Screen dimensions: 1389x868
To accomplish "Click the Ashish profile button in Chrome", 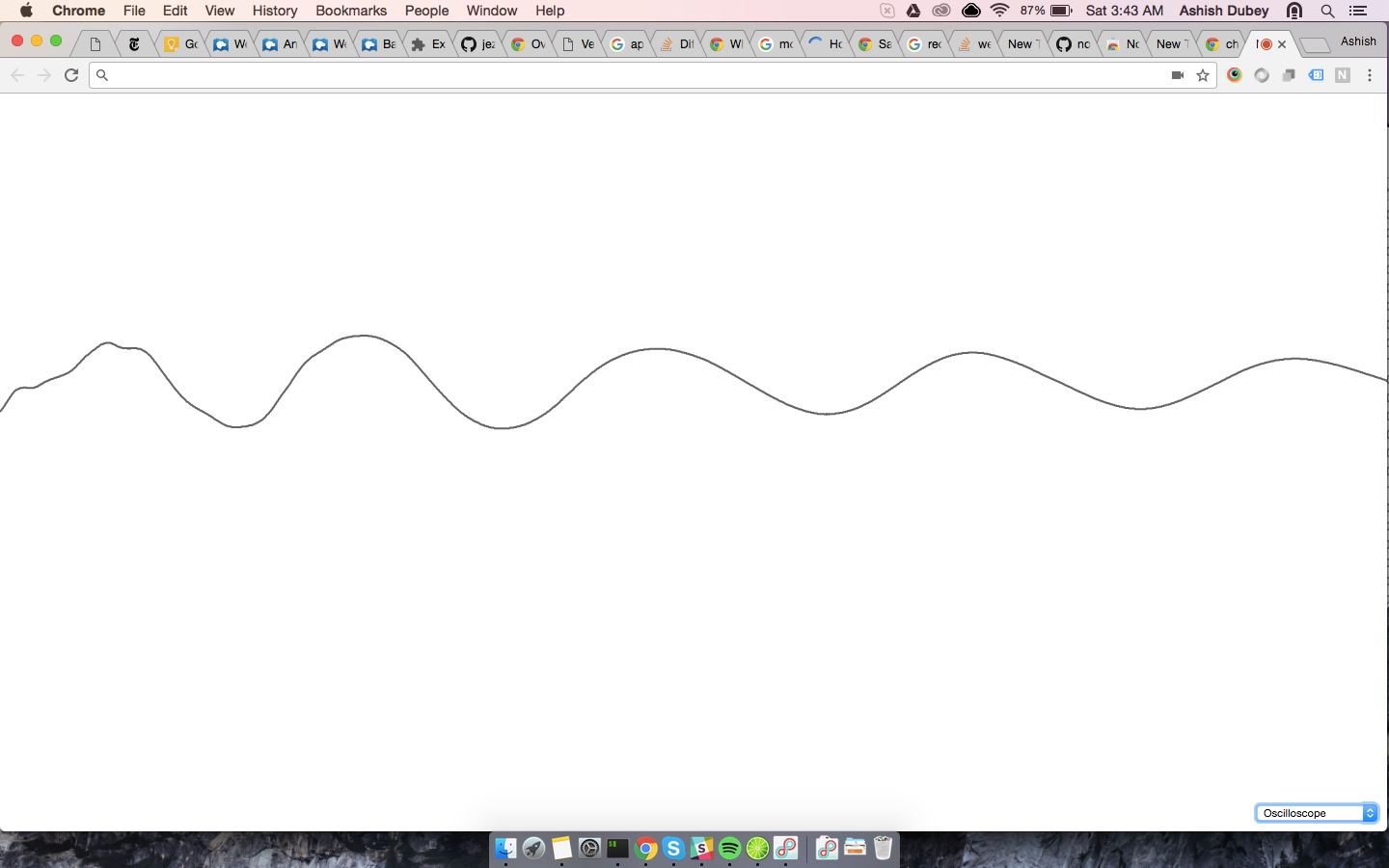I will click(x=1358, y=41).
